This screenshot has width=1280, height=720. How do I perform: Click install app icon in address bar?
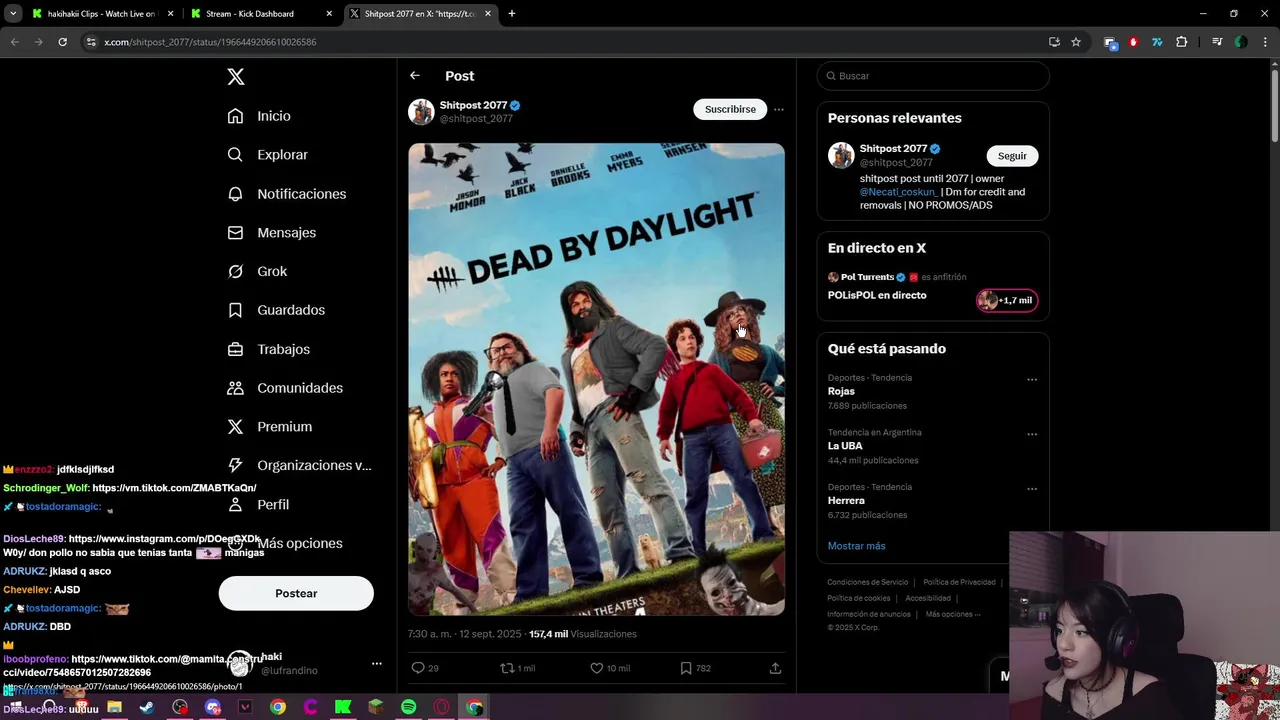1054,42
